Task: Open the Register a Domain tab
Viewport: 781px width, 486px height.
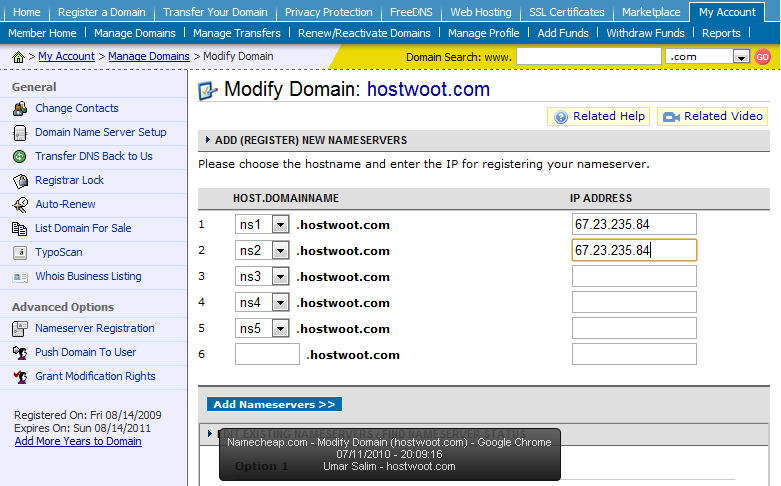Action: click(x=102, y=12)
